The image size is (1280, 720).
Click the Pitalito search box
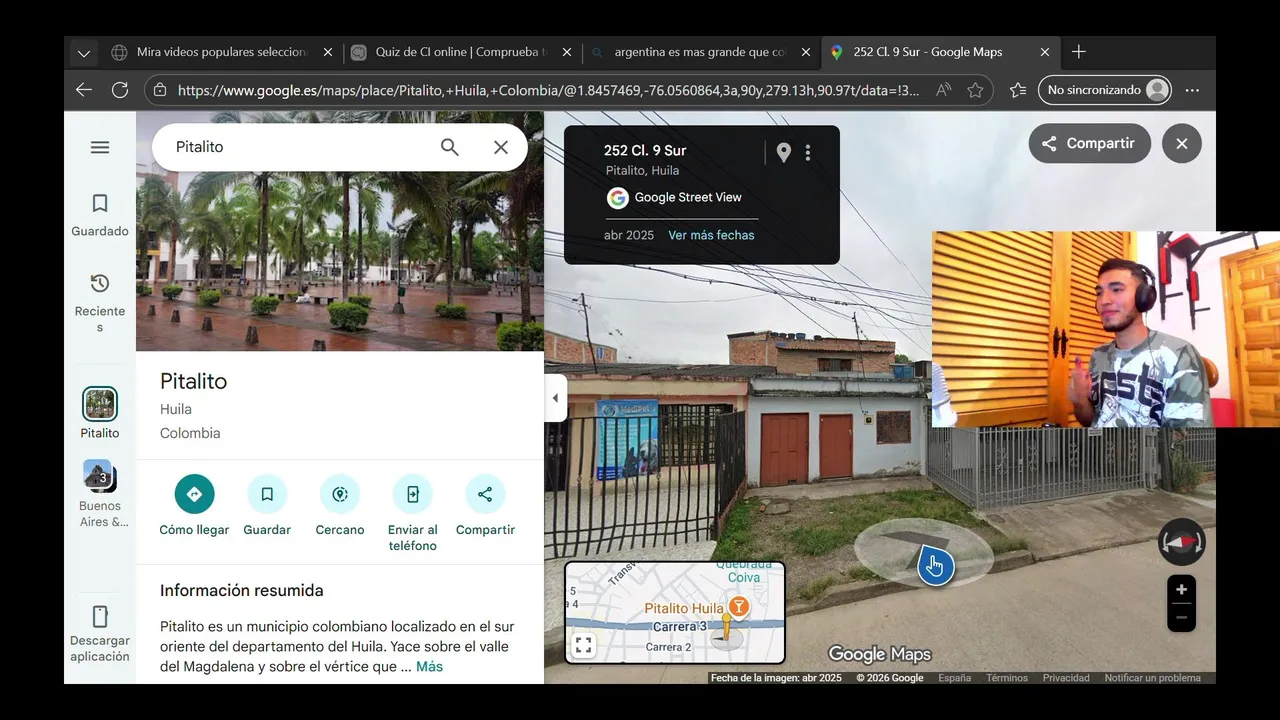pos(300,147)
